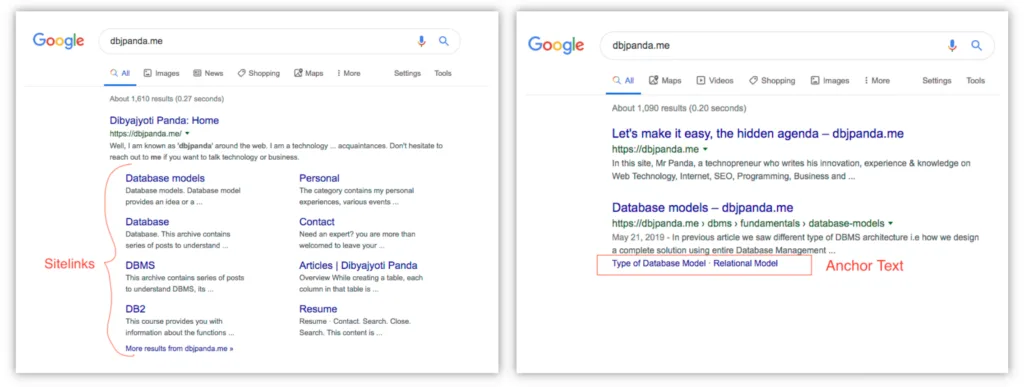Expand More menu in left screenshot
1024x387 pixels.
[349, 73]
